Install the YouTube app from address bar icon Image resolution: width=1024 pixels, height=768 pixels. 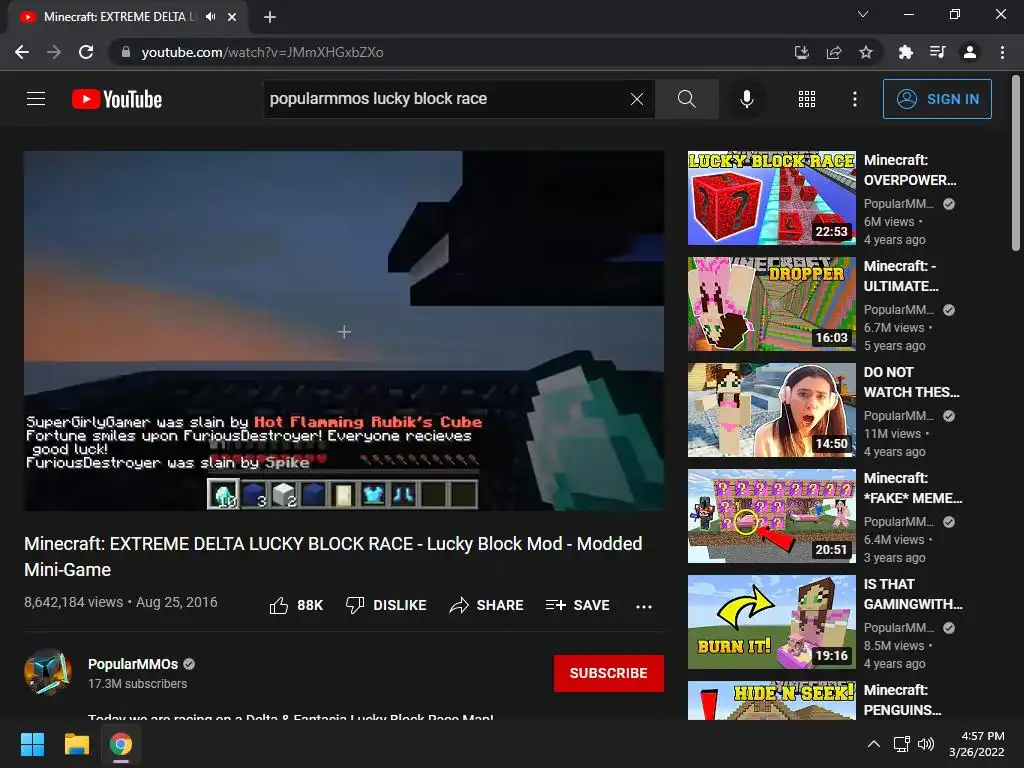801,52
